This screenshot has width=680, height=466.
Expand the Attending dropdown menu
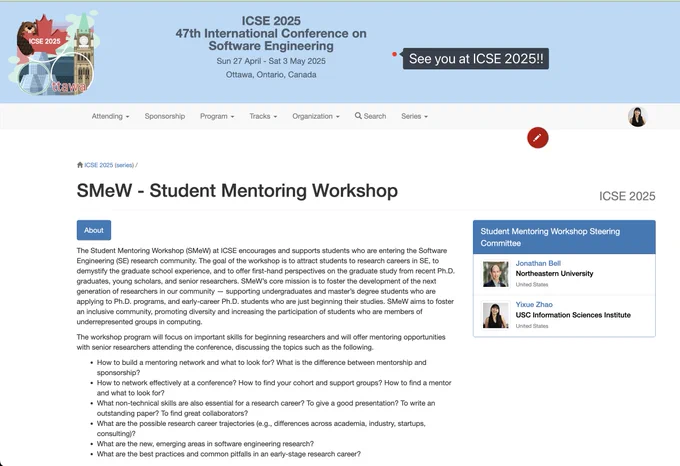pos(110,116)
